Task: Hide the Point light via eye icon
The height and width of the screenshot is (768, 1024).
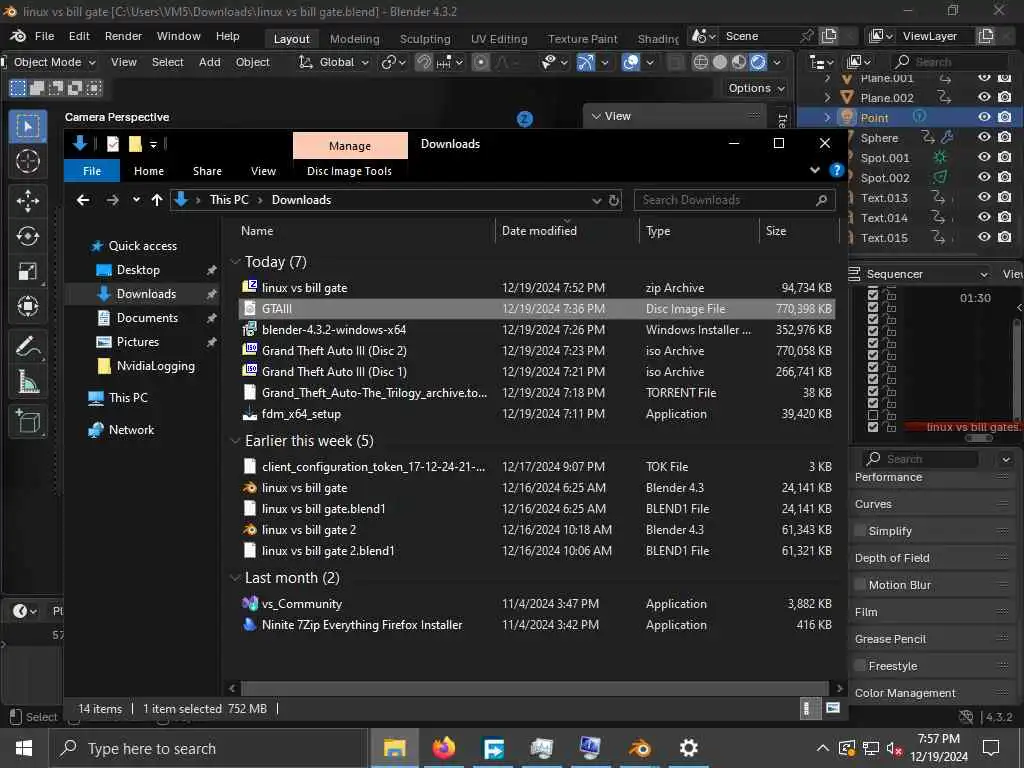Action: [x=984, y=118]
